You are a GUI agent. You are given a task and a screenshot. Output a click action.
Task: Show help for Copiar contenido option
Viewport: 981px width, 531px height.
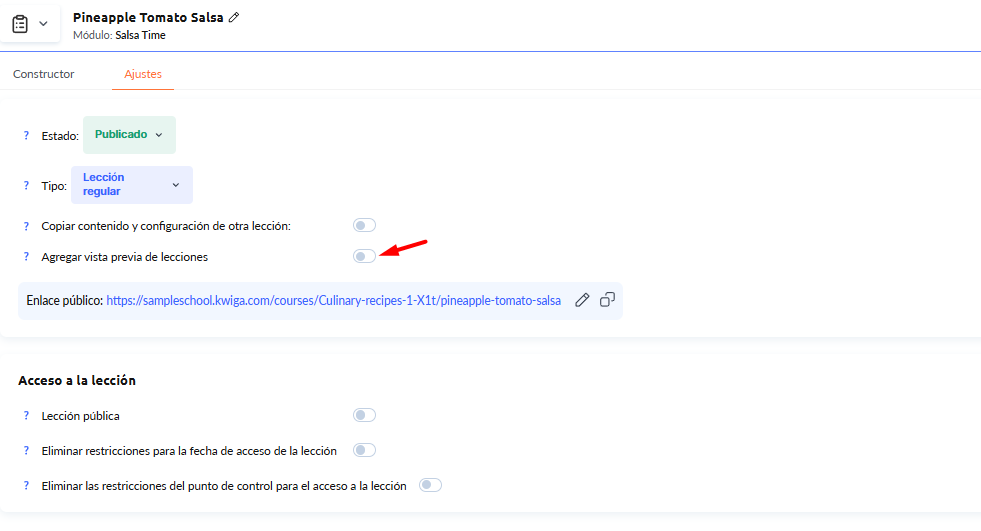pos(26,226)
